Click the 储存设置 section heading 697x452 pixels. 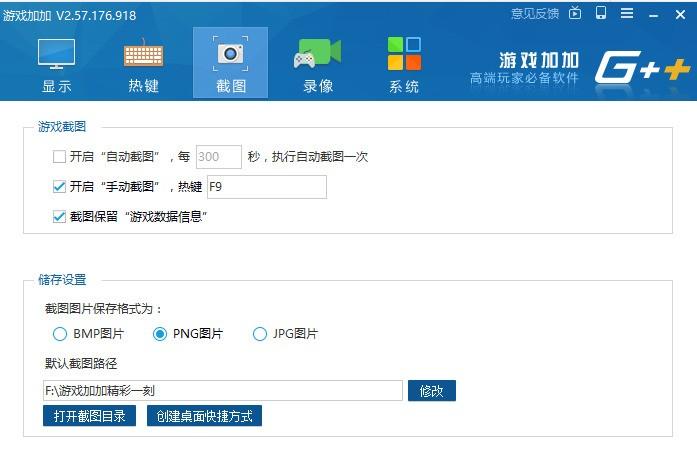tap(62, 280)
